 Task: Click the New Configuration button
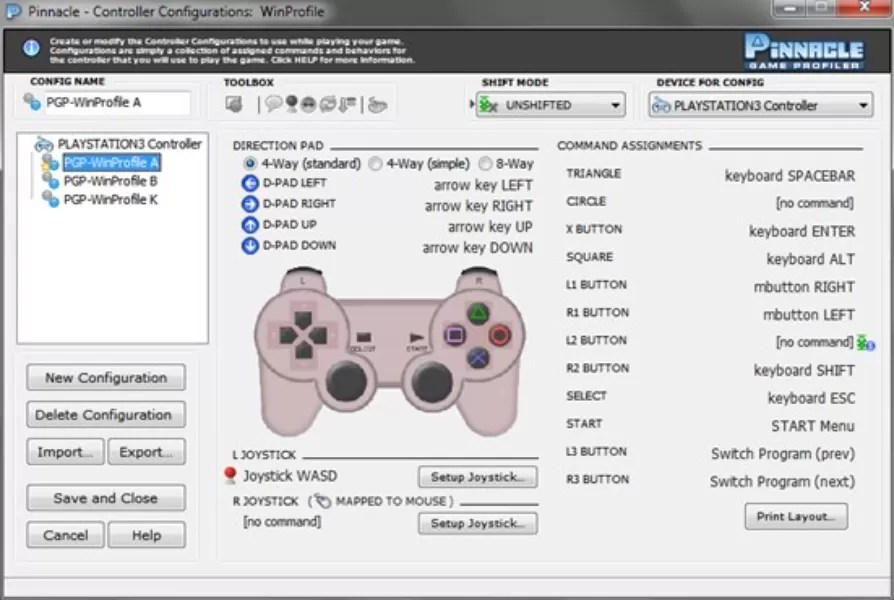pos(106,378)
